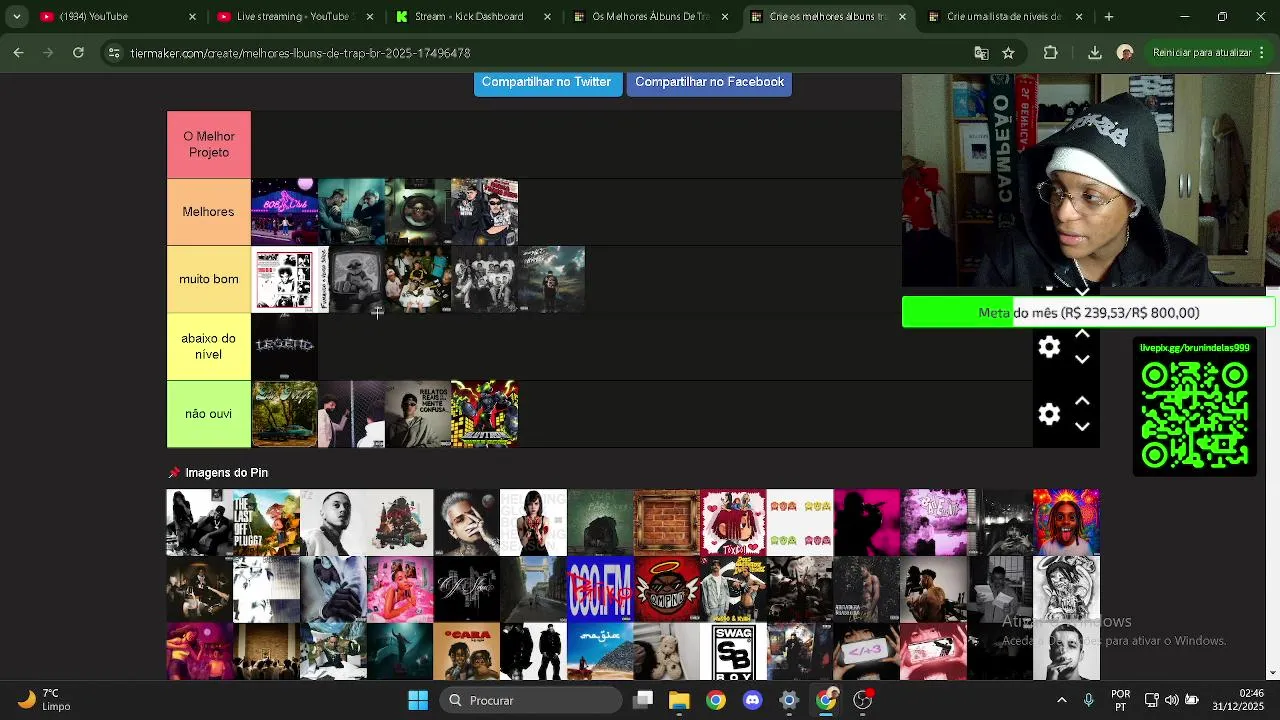The image size is (1280, 720).
Task: Close the Stream - Kick Dashboard tab
Action: coord(547,17)
